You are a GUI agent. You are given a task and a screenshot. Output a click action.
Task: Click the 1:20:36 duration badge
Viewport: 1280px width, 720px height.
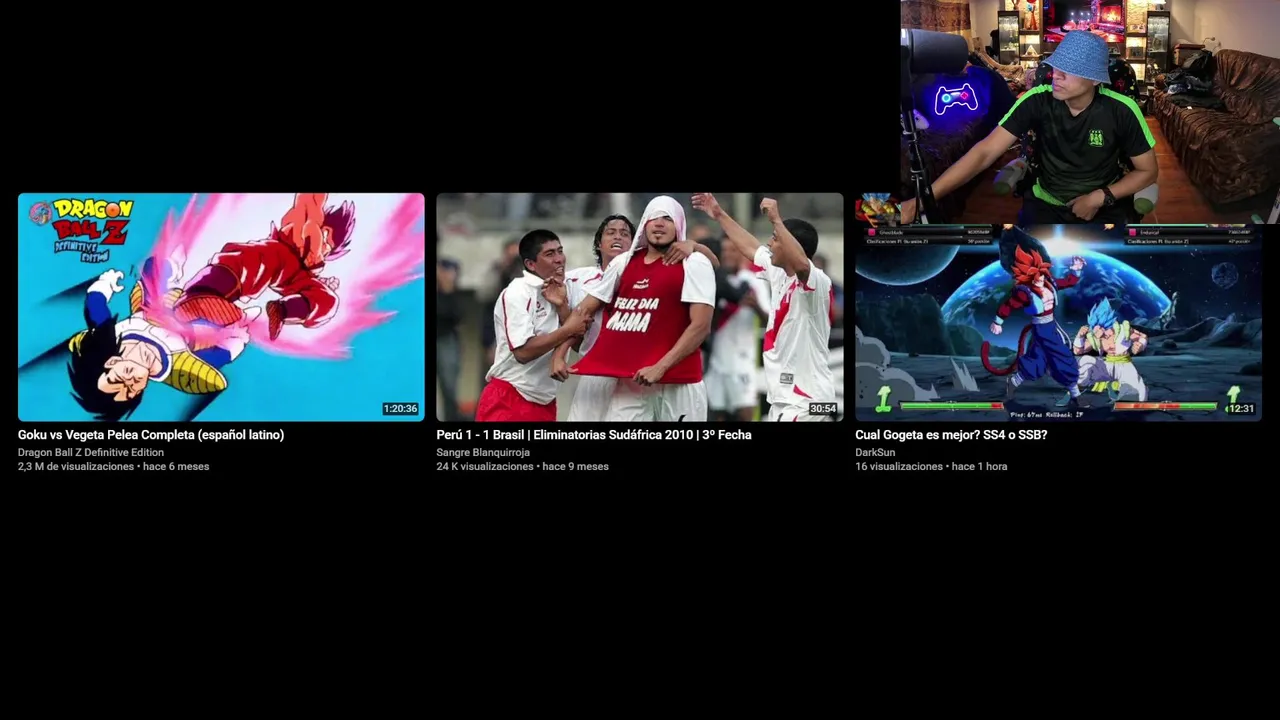[400, 409]
